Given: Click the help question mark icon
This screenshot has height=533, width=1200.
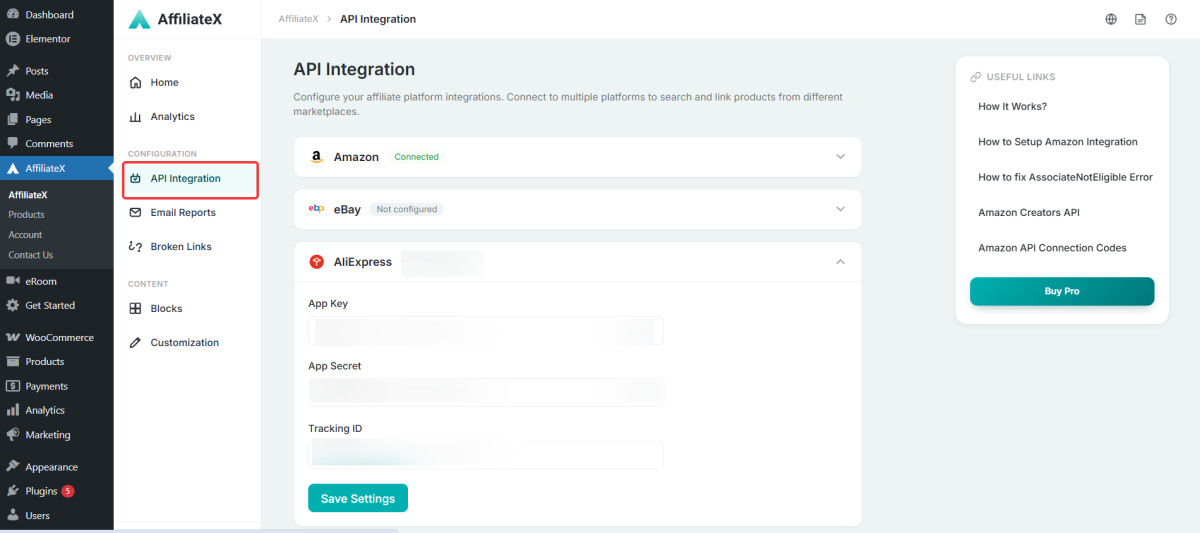Looking at the screenshot, I should (x=1170, y=19).
